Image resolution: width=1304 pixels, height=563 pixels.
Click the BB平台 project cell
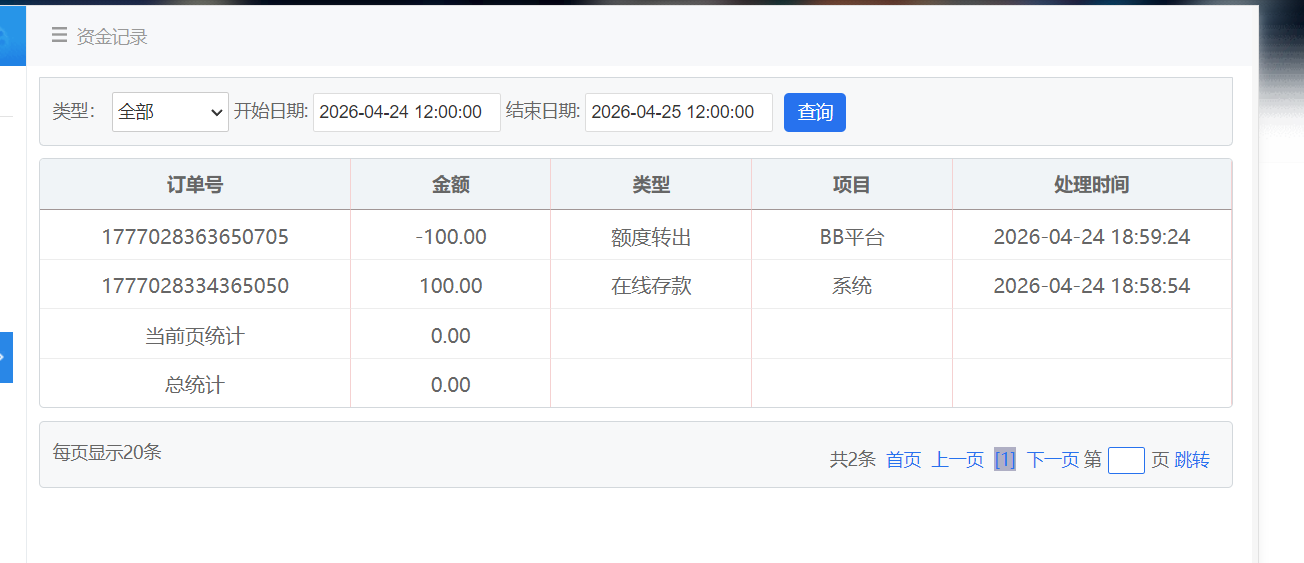click(x=852, y=237)
